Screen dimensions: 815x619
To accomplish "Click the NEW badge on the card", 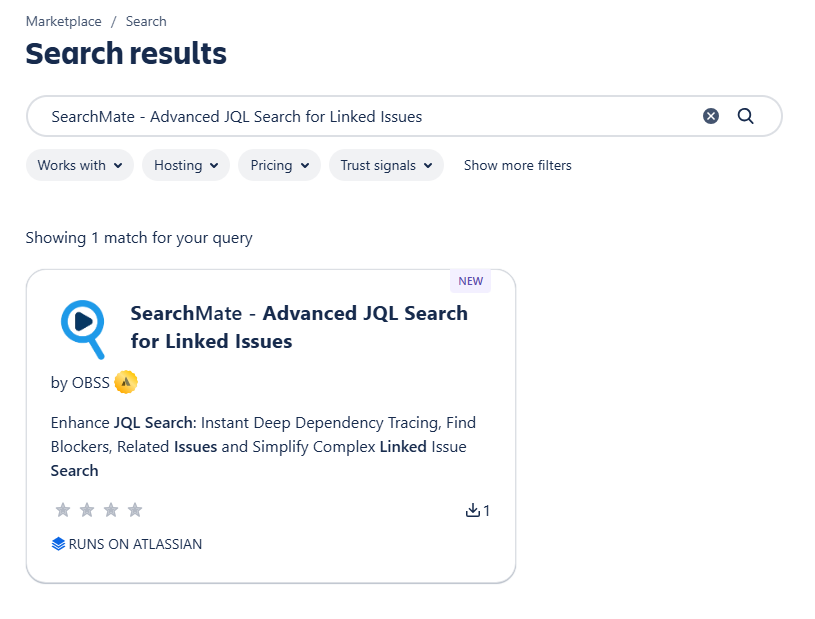I will [x=470, y=281].
